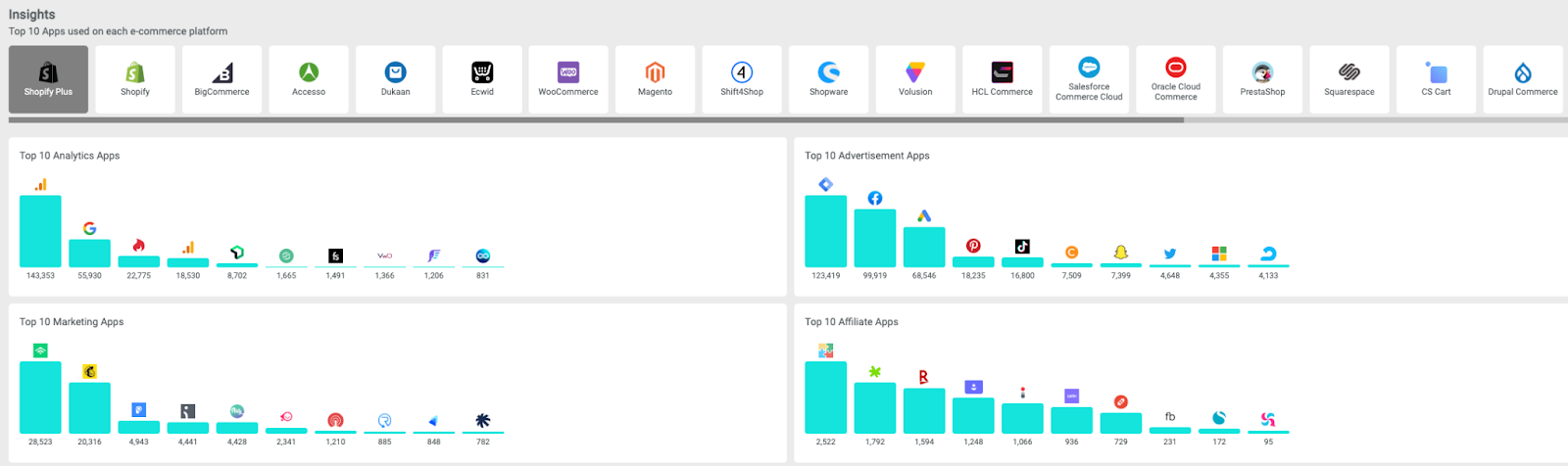1568x466 pixels.
Task: Click the pink pinwheel icon above 95
Action: pos(1268,419)
